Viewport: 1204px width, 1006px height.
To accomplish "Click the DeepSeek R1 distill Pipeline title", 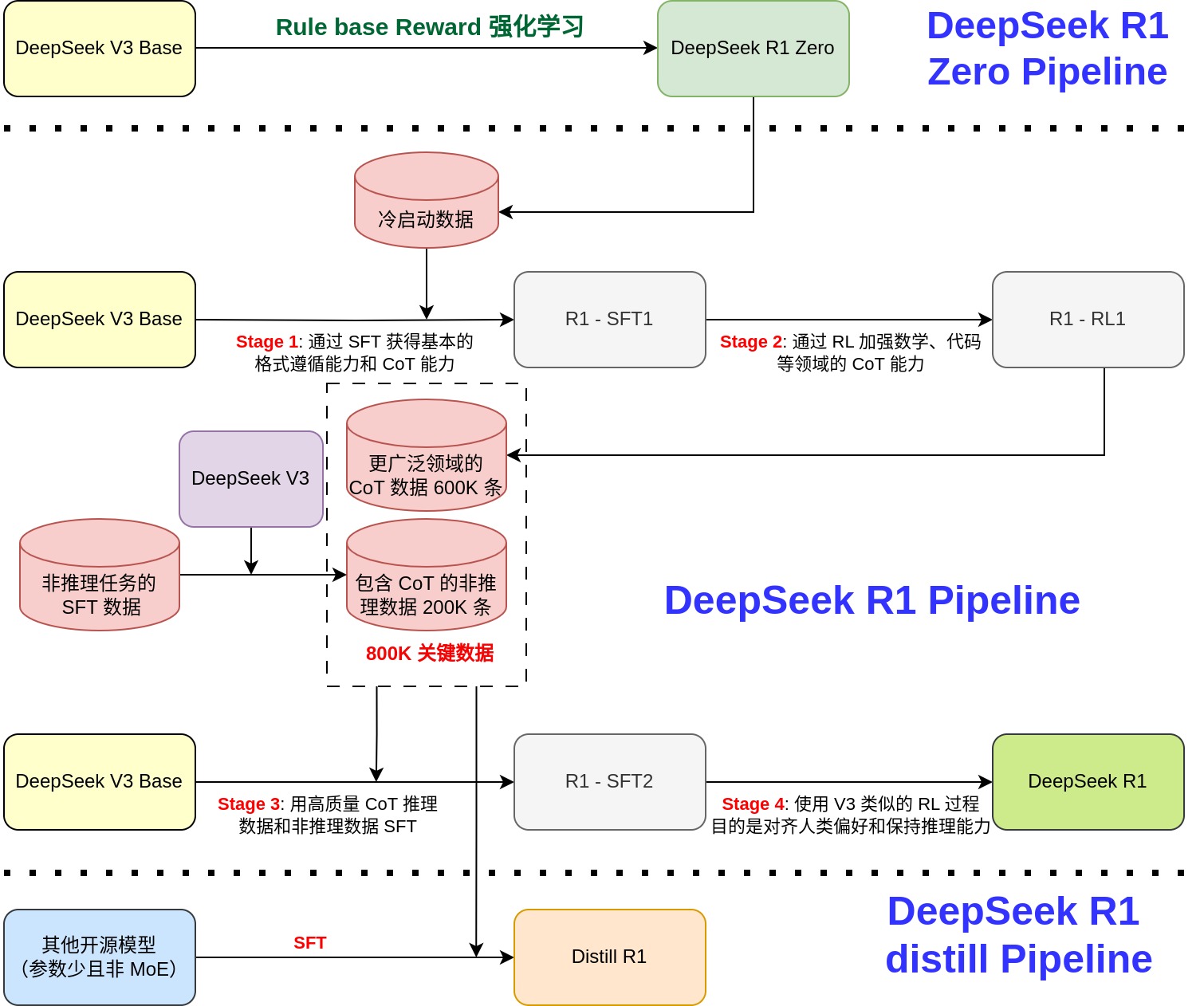I will tap(1018, 935).
